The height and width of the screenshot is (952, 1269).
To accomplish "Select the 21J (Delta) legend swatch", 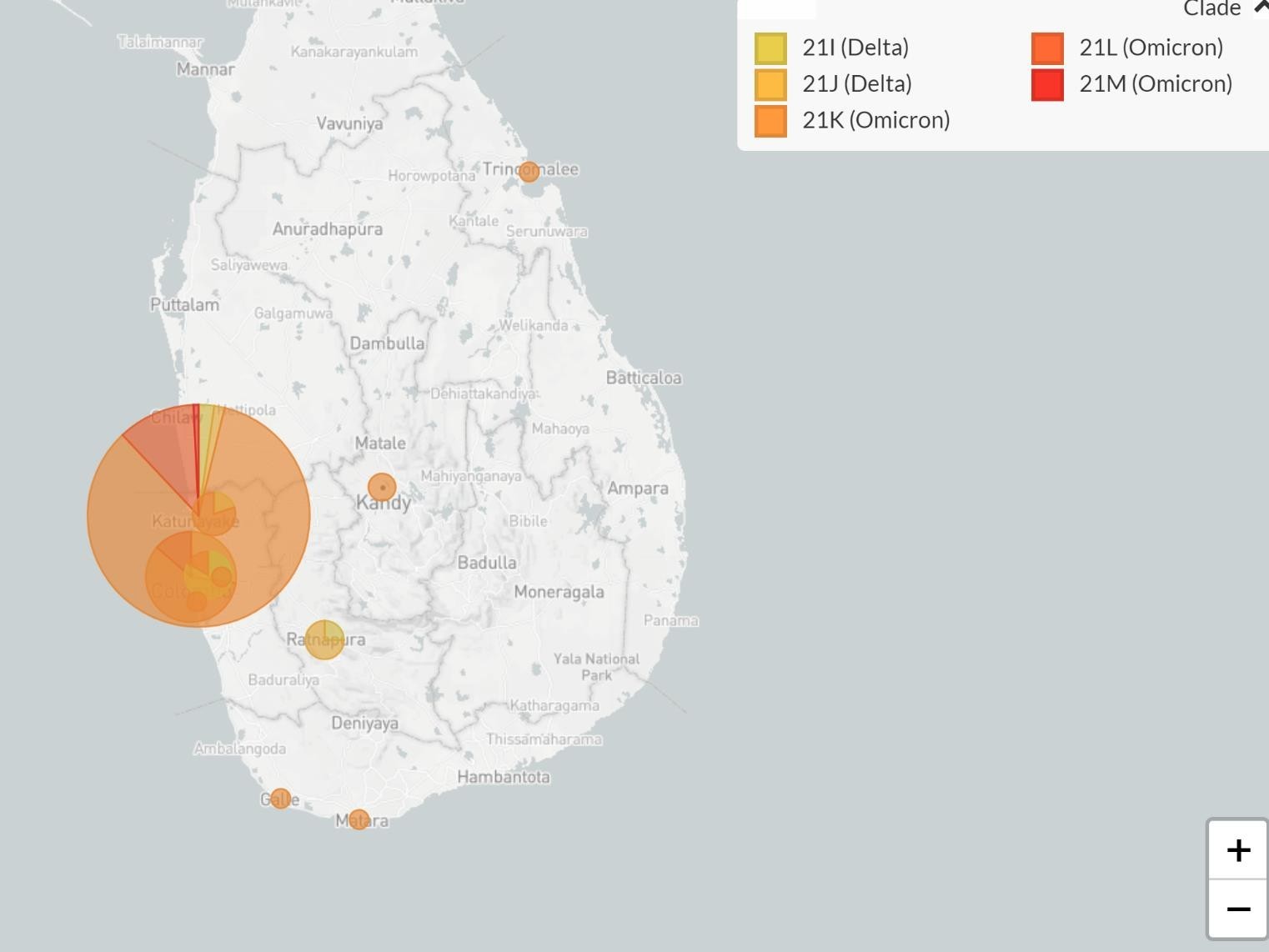I will click(x=770, y=84).
